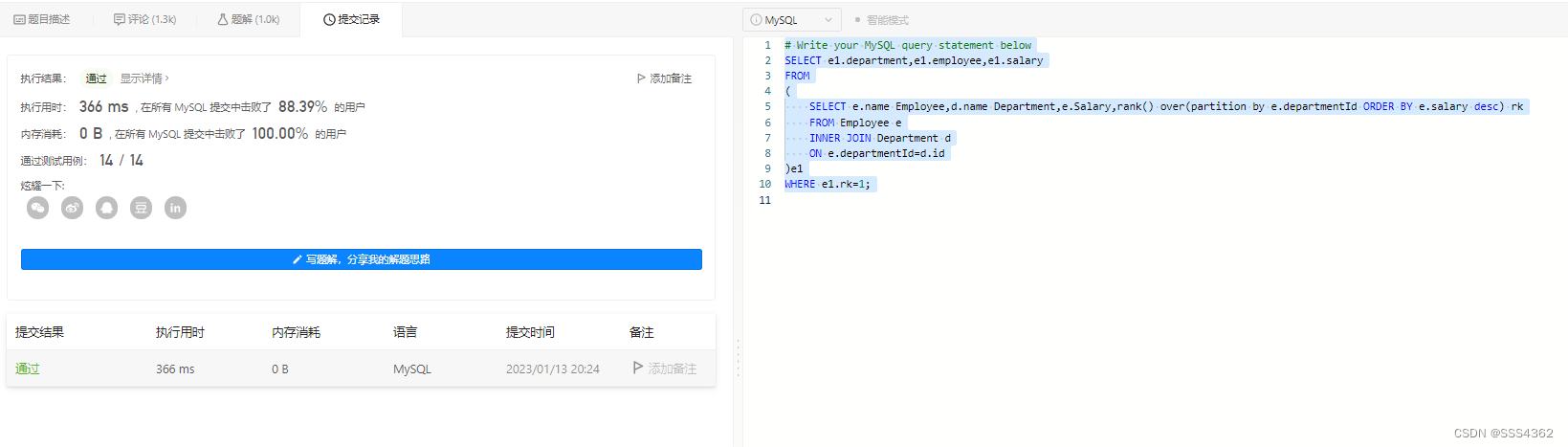Click the INNER JOIN Department d line
Image resolution: width=1568 pixels, height=447 pixels.
click(880, 138)
